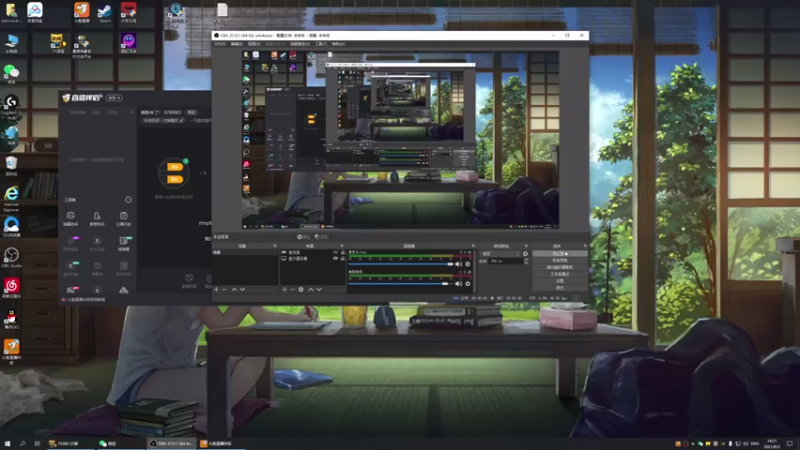Screen dimensions: 800x450
Task: Move the source down in the Sources panel
Action: pyautogui.click(x=319, y=289)
